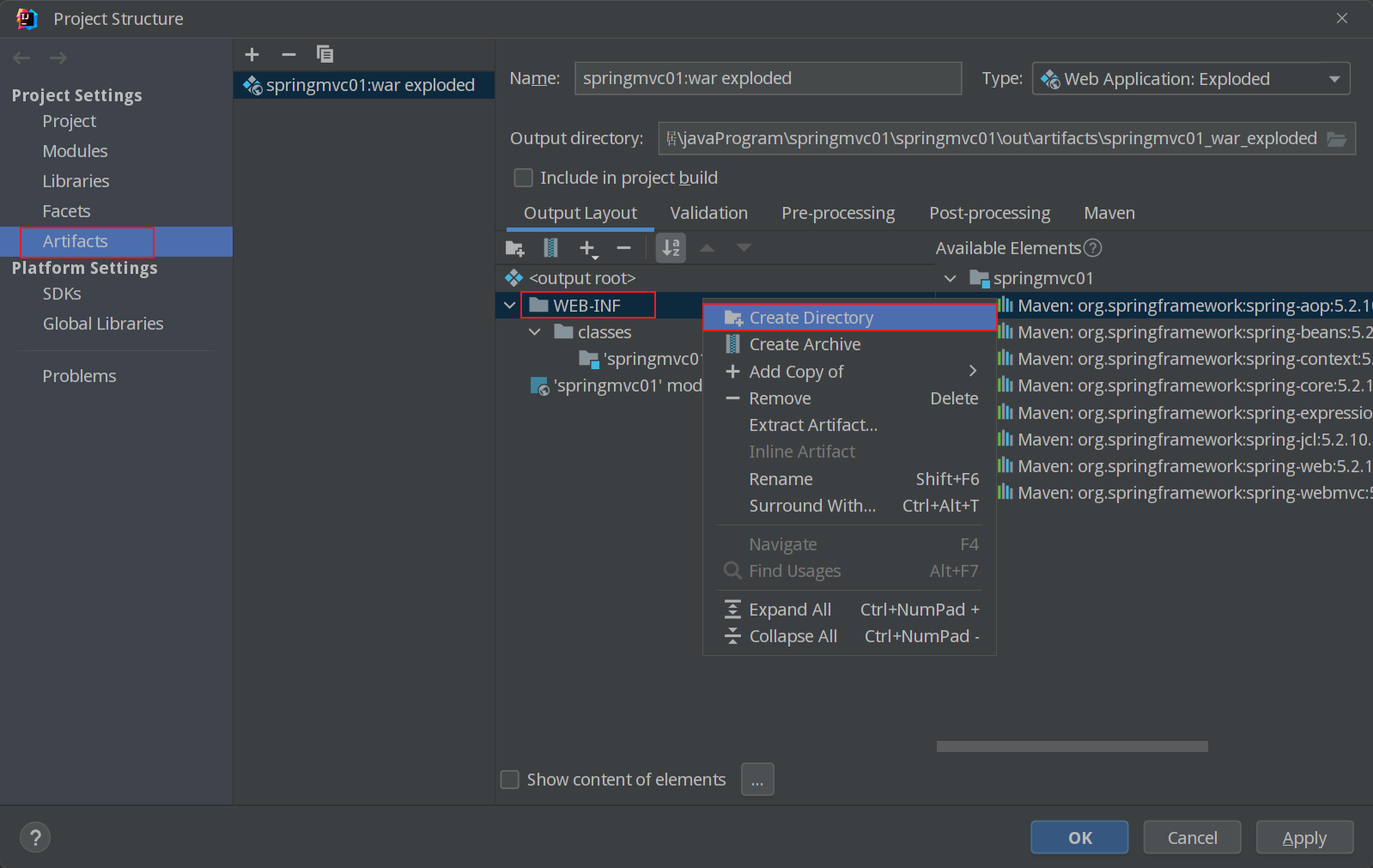Choose Create Directory from context menu
The height and width of the screenshot is (868, 1373).
849,318
